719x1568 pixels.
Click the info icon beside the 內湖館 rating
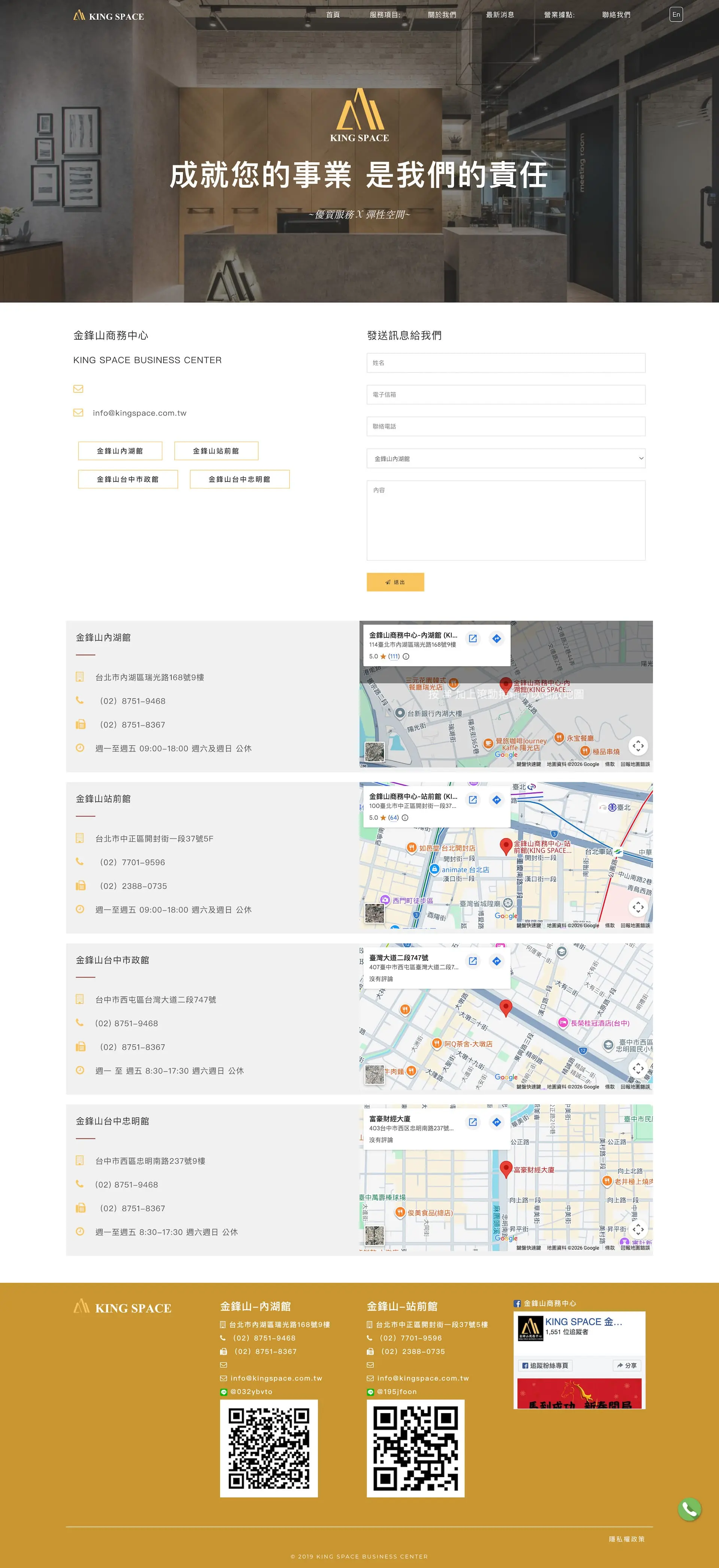pos(406,656)
